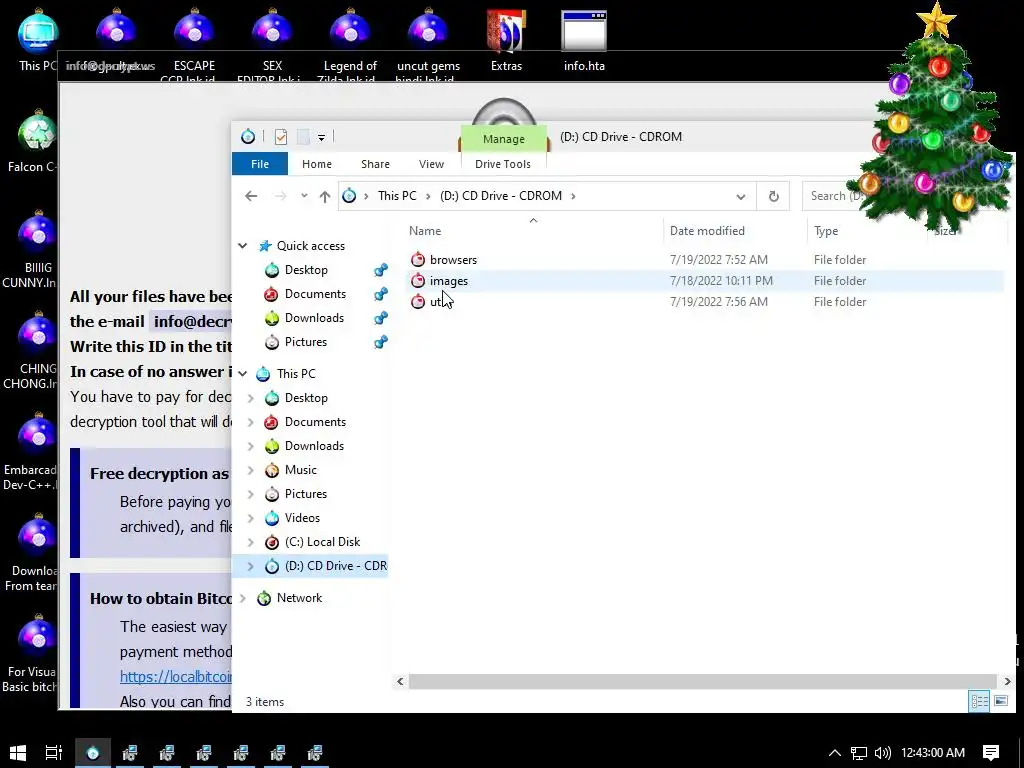The image size is (1024, 768).
Task: Open Pictures under Quick access
Action: 306,342
